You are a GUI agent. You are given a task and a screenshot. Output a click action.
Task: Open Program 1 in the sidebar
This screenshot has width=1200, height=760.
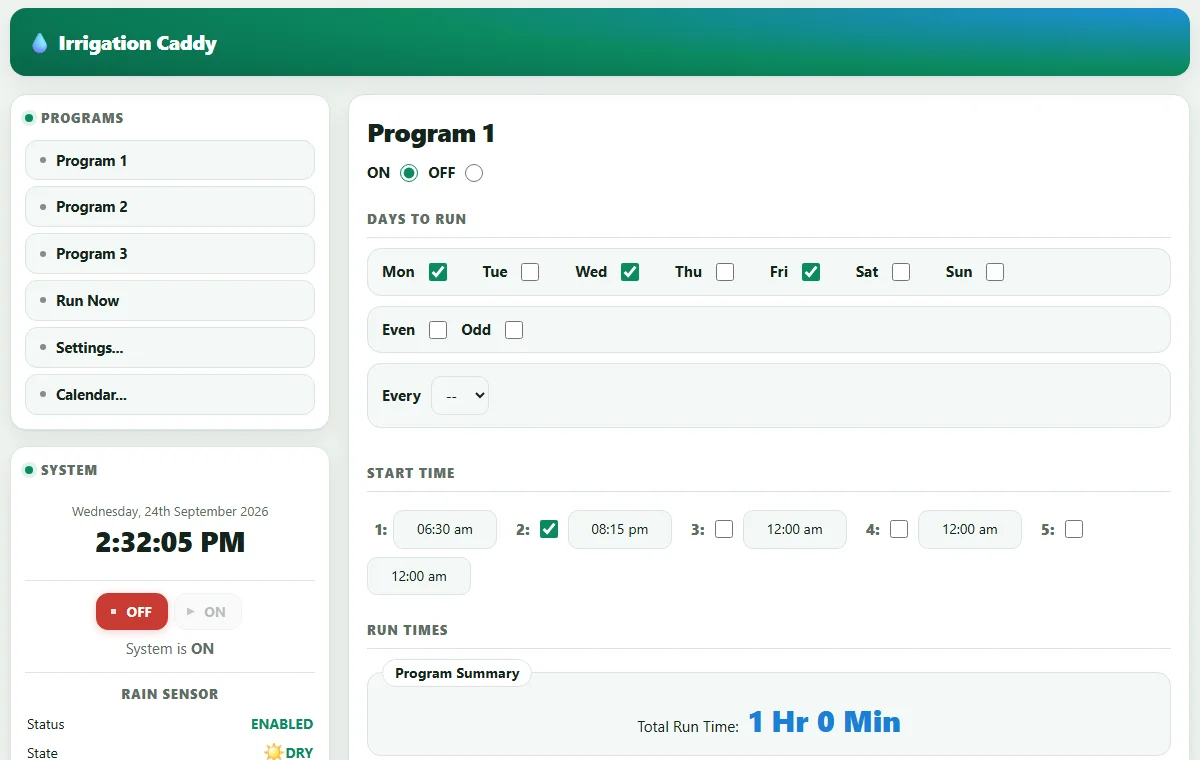170,160
